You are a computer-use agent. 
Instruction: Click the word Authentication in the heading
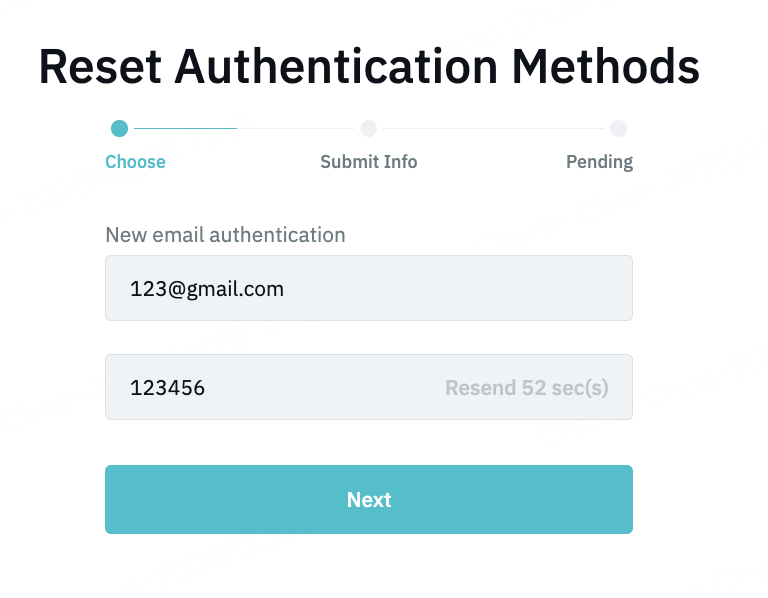click(335, 68)
